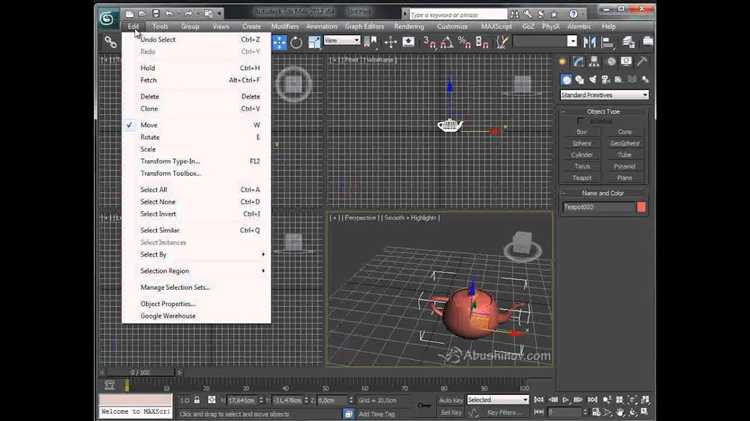Click the object name field
This screenshot has width=750, height=421.
[598, 207]
